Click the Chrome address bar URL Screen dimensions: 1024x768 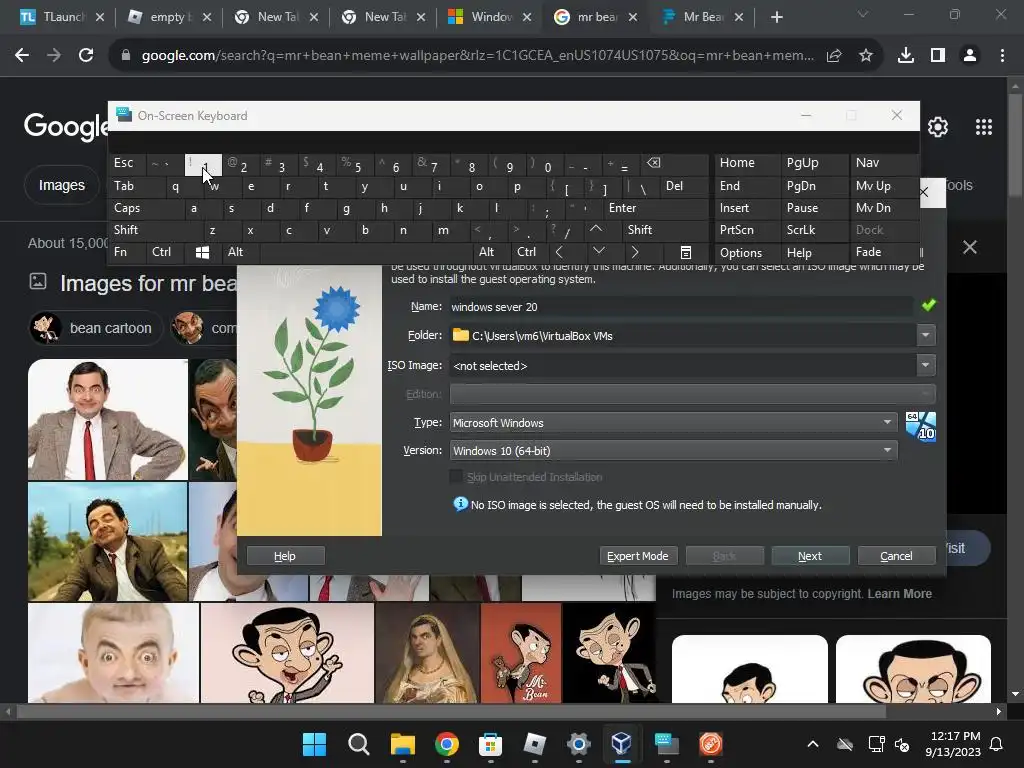pos(477,56)
